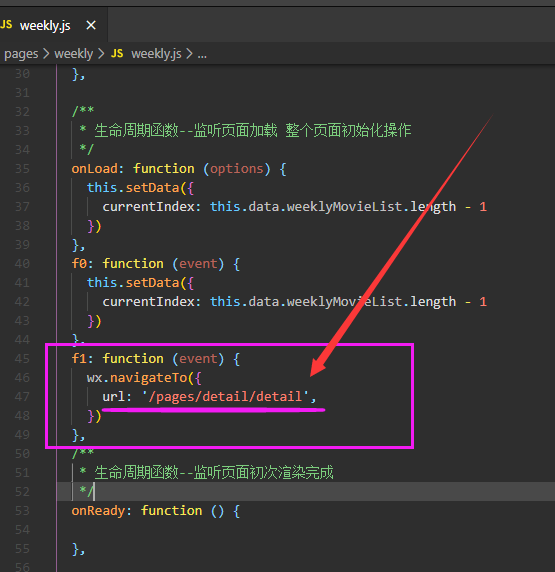This screenshot has height=572, width=555.
Task: Click the event parameter on line 45
Action: (x=198, y=359)
